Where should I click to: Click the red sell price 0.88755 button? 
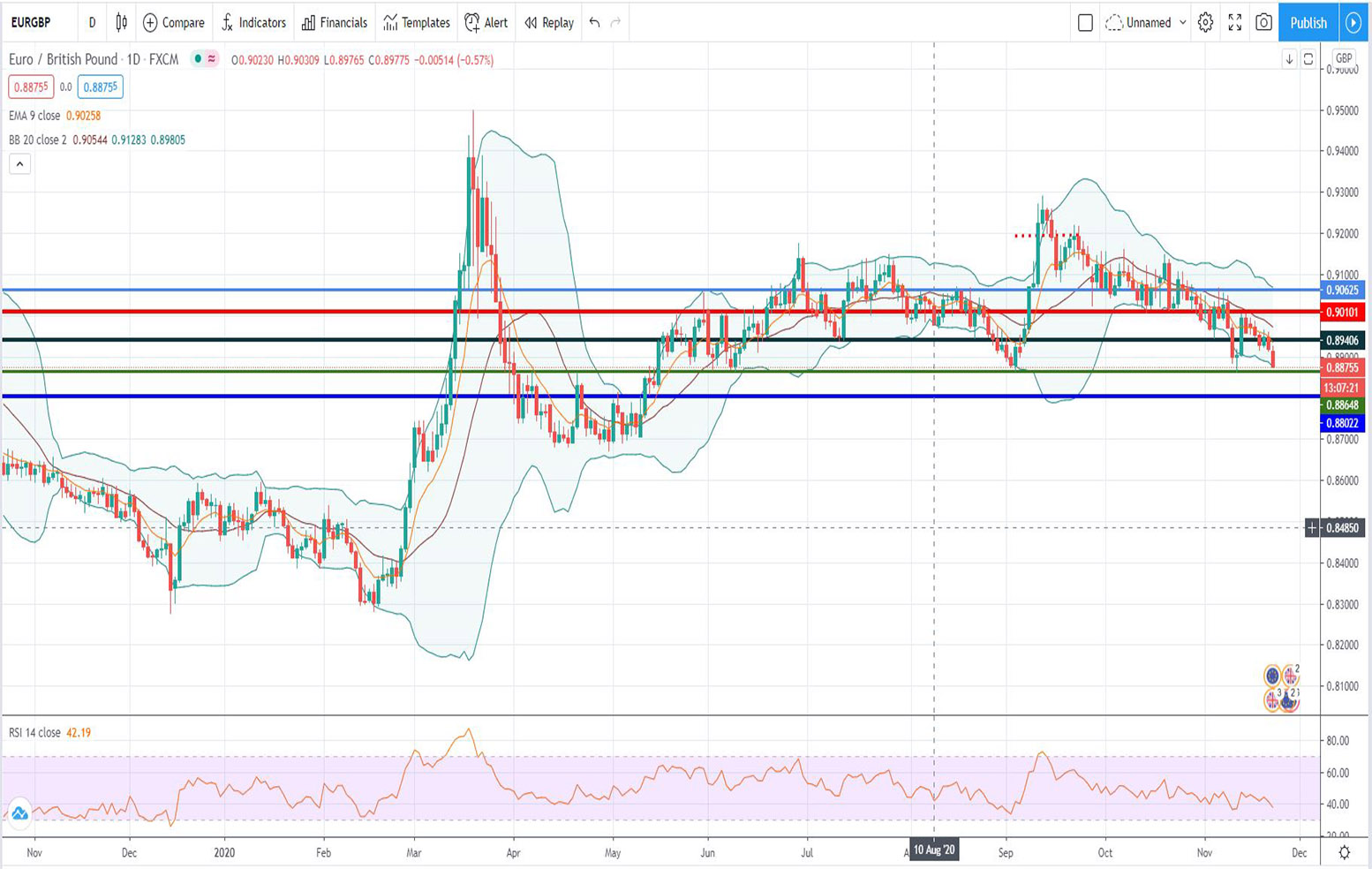click(31, 87)
